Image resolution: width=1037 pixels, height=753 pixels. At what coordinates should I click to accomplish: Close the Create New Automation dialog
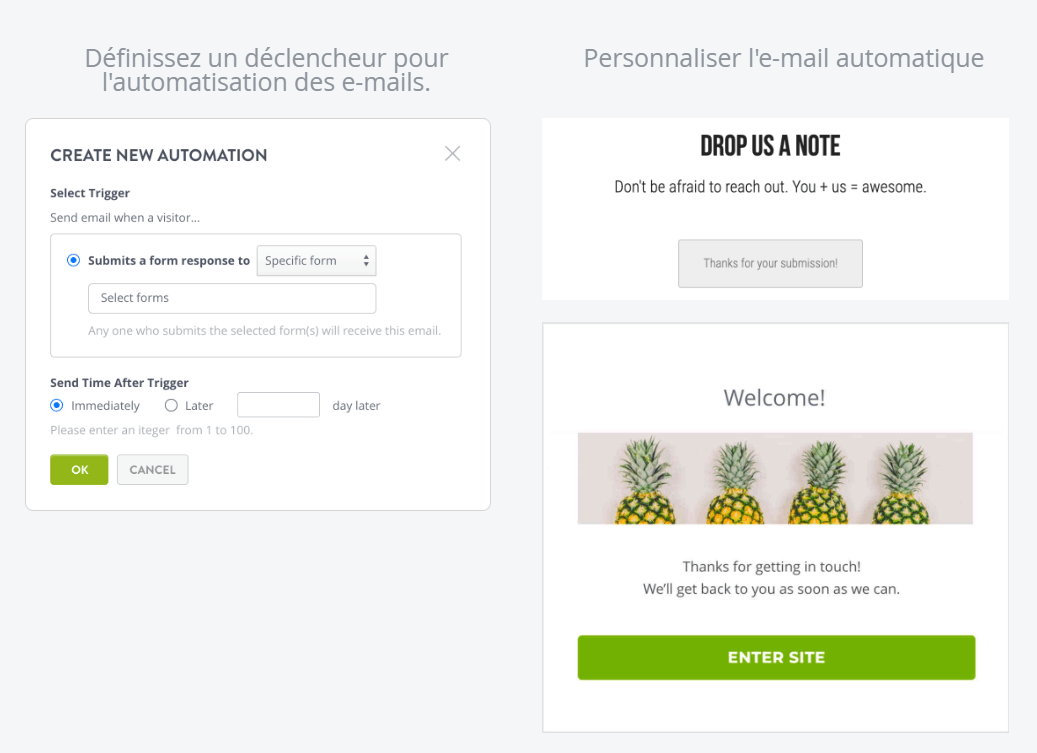[452, 153]
